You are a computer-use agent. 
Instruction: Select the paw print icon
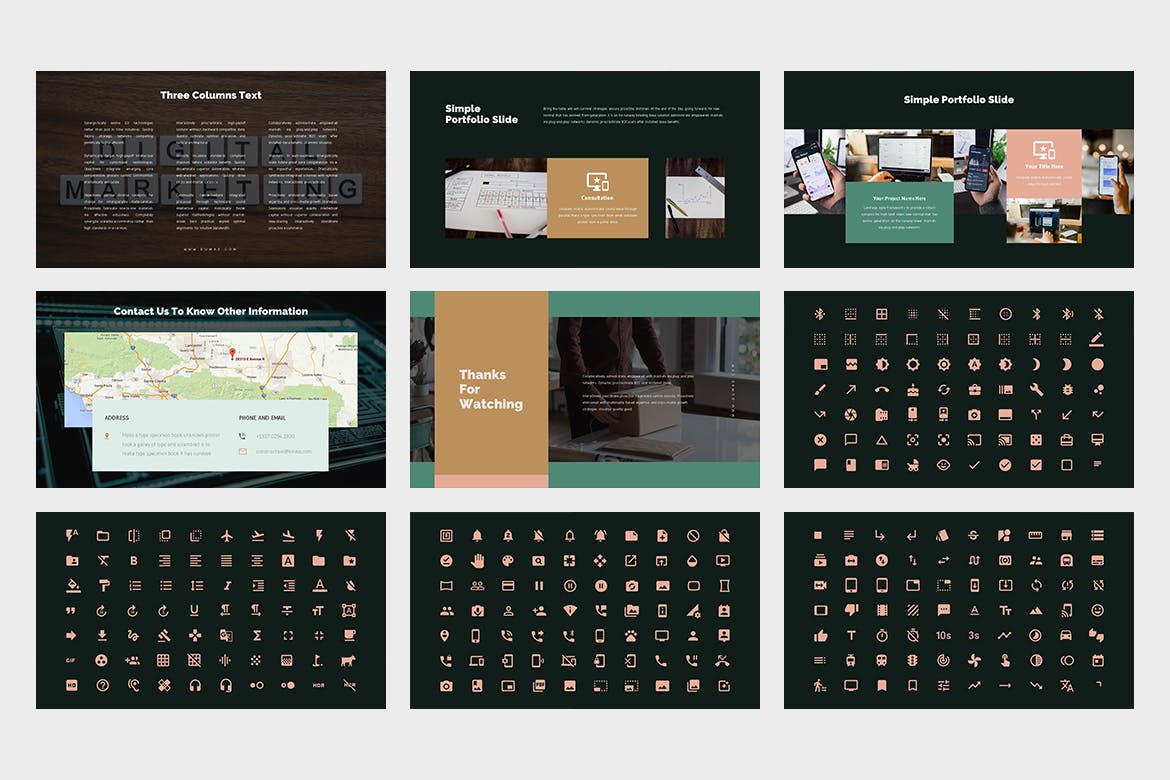(x=631, y=635)
